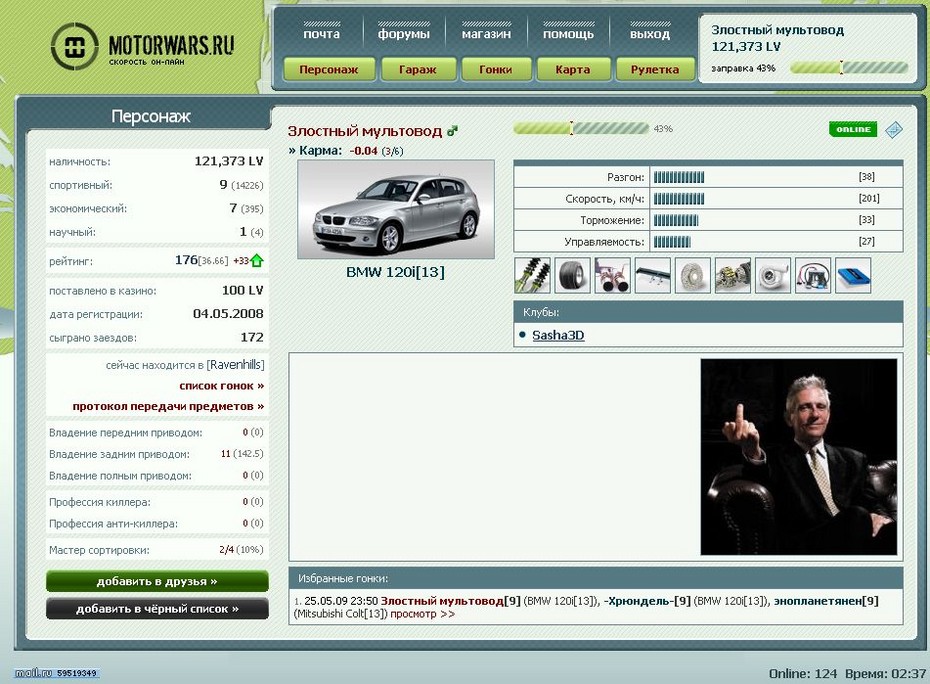Click Злостный мультовод name in header panel
The width and height of the screenshot is (930, 684).
pos(777,30)
